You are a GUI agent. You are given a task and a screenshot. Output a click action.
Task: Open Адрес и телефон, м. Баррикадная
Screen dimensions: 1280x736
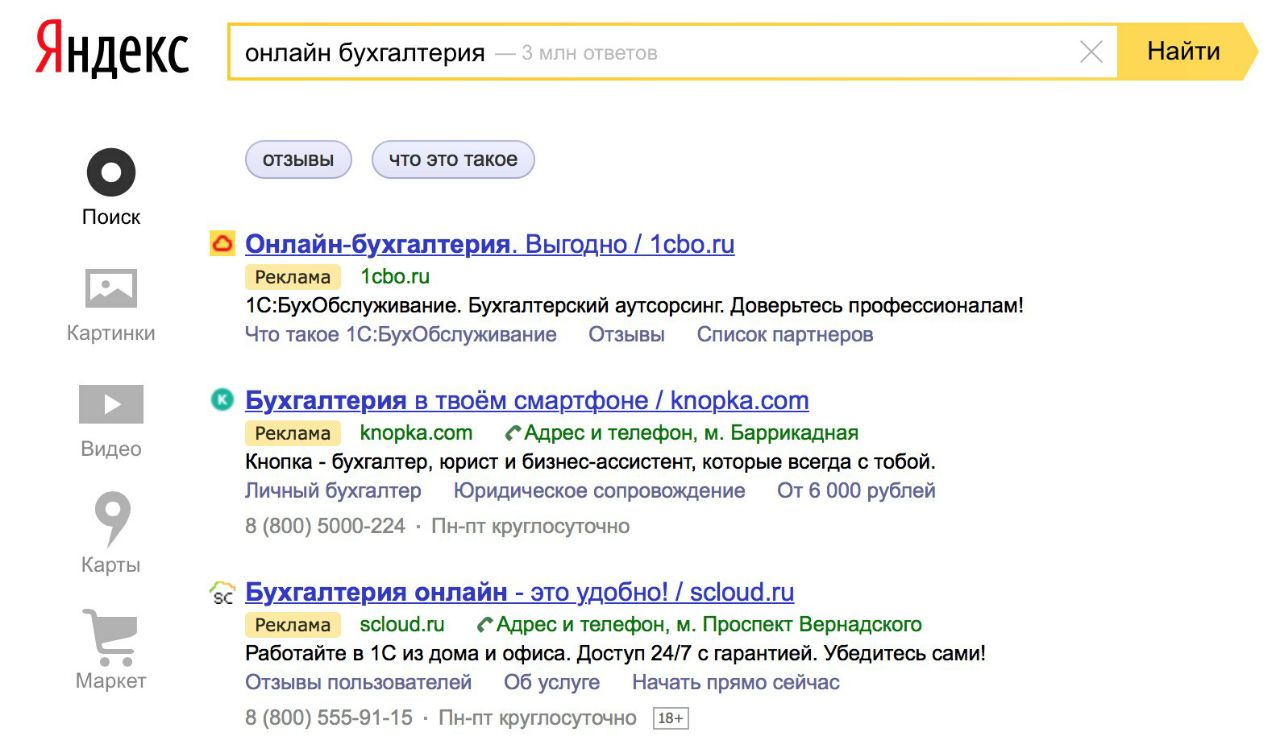(682, 433)
